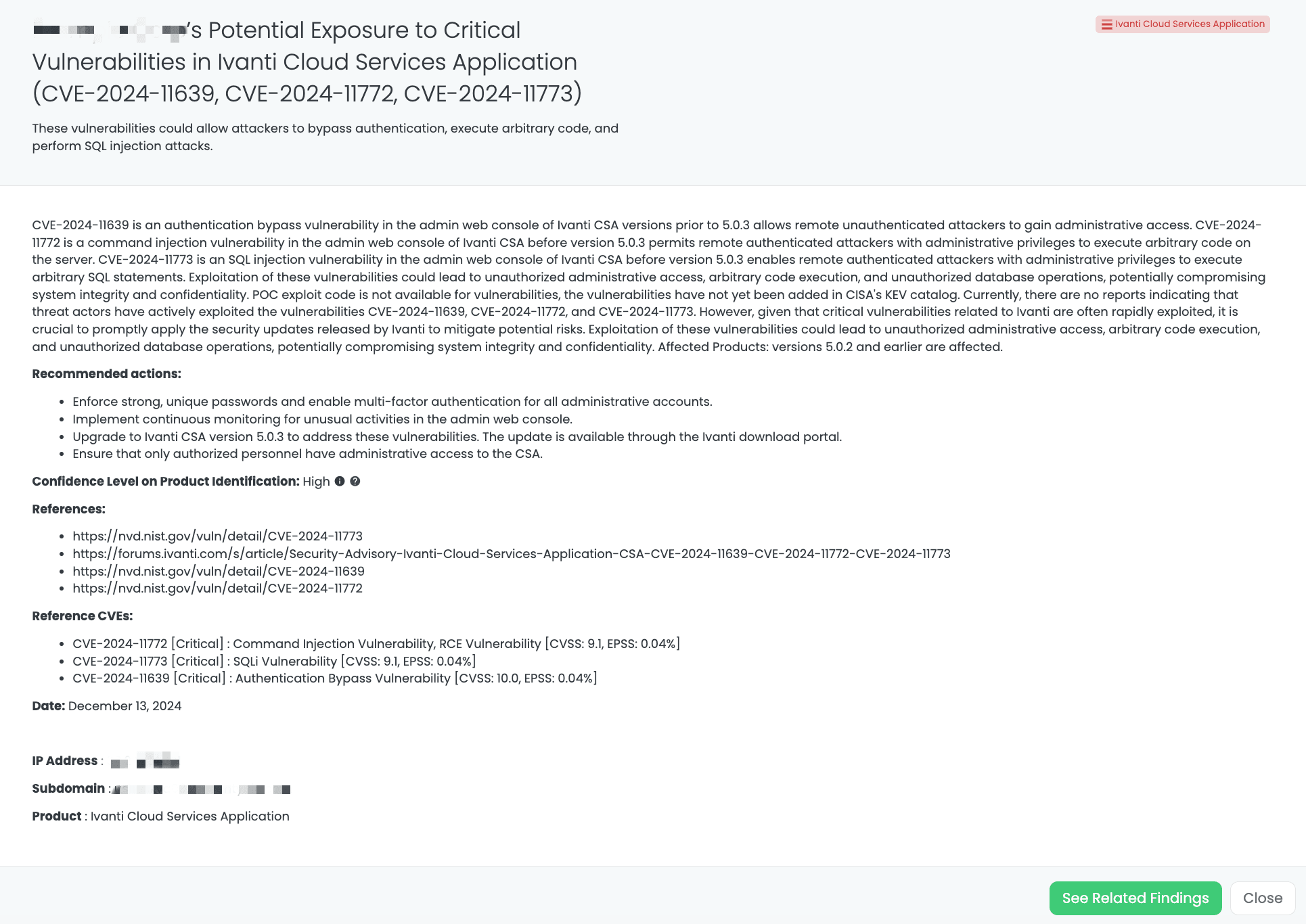Click the redacted Subdomain value

[202, 789]
